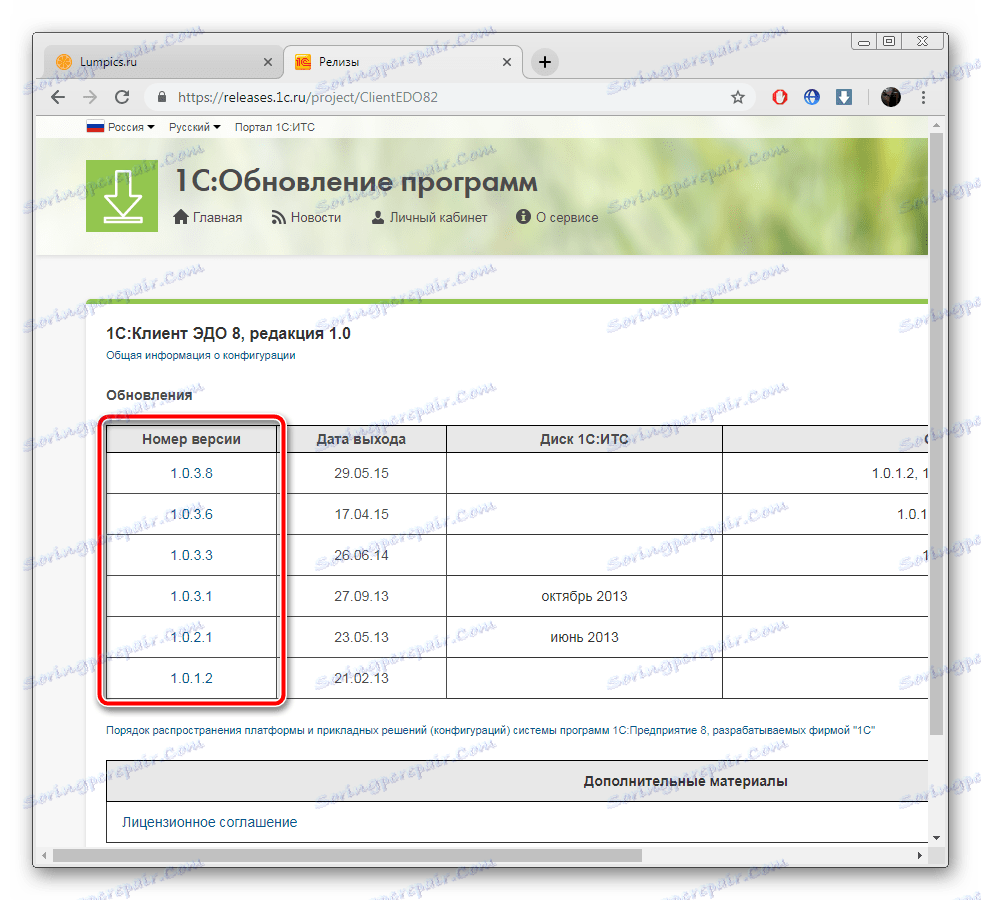Open version 1.0.3.1 link
981x900 pixels.
tap(191, 596)
